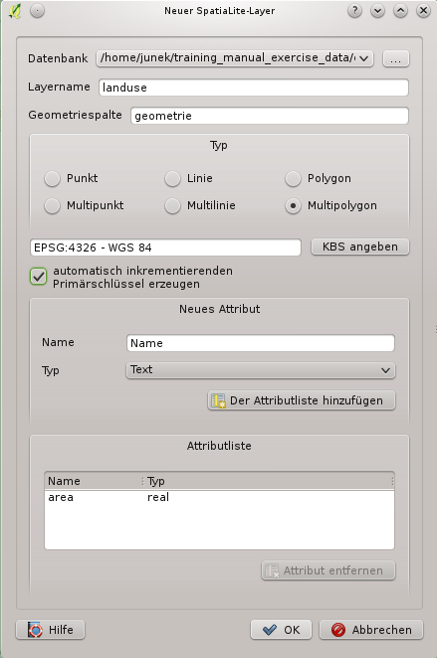Select Multipunkt geometry option

52,206
